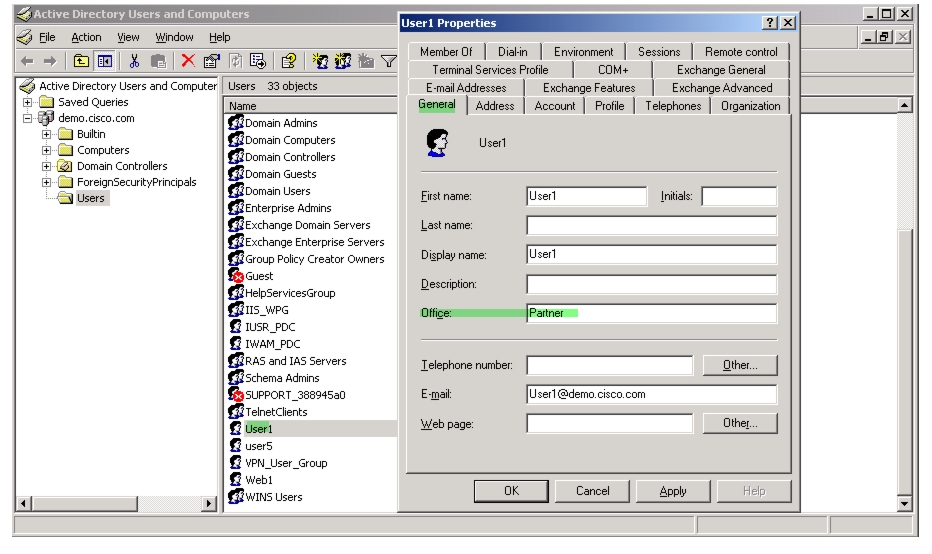Click the Create new organizational unit icon
Screen dimensions: 932x554
(366, 61)
